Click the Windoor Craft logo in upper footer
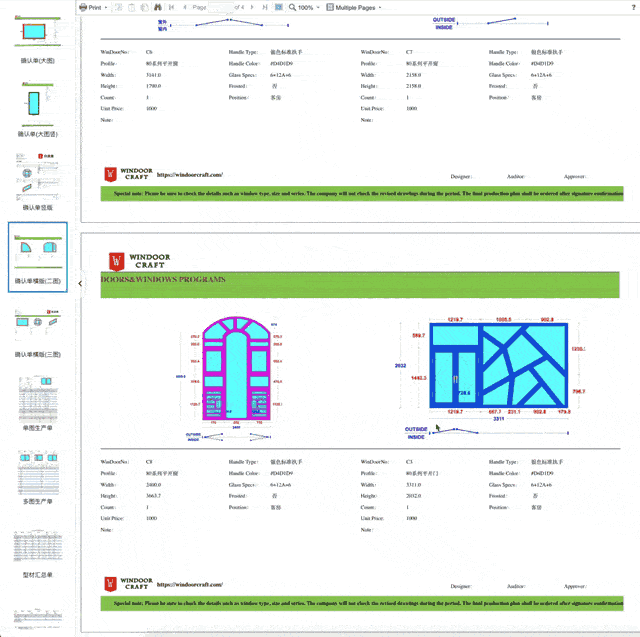 pyautogui.click(x=129, y=174)
